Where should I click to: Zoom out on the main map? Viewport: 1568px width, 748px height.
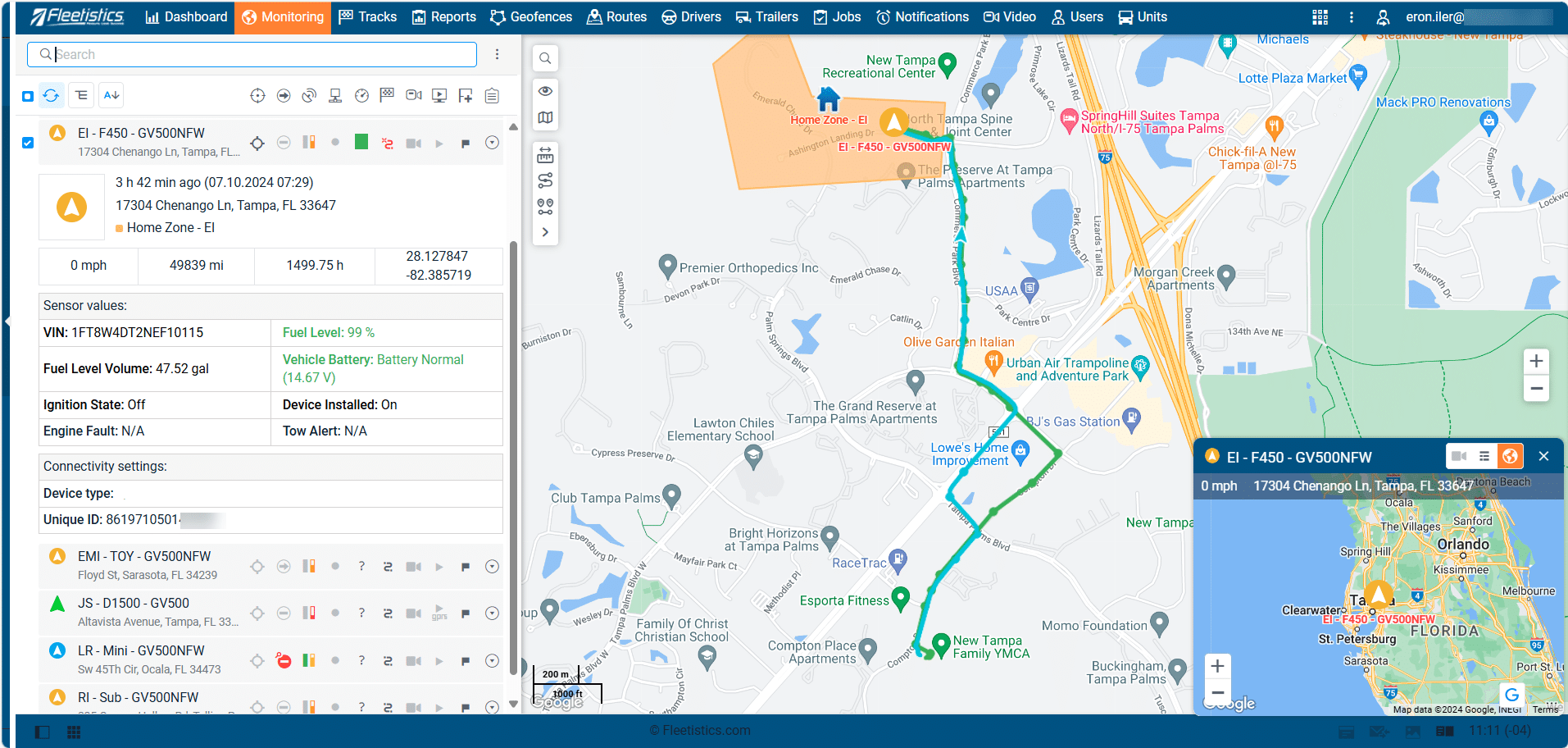coord(1536,389)
